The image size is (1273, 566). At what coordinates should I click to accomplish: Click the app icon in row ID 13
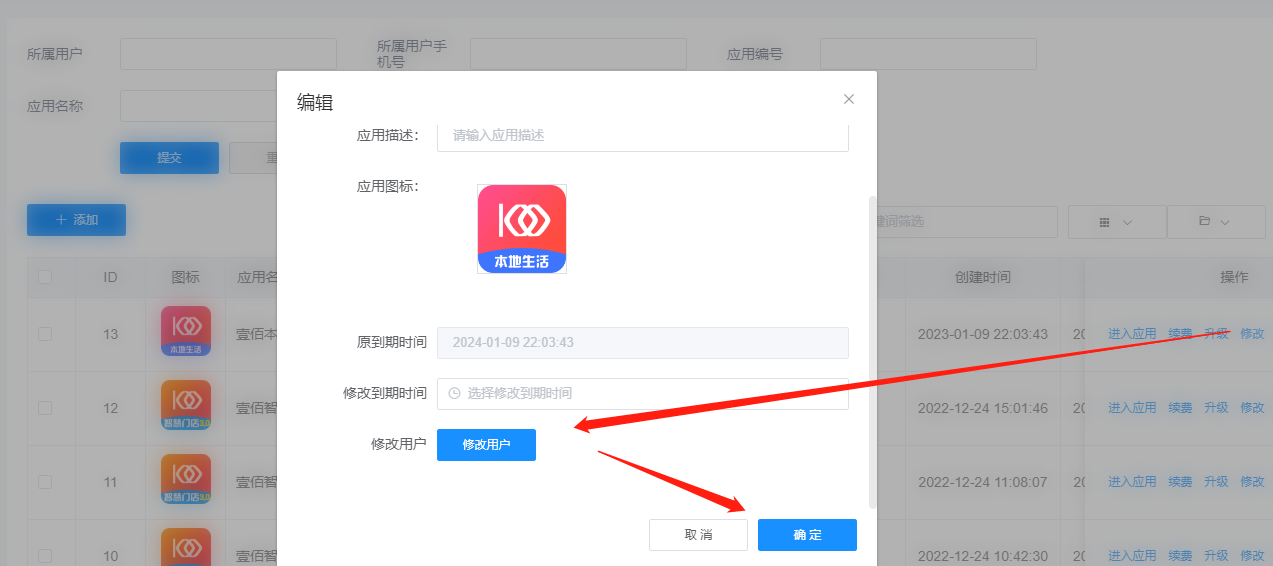[x=186, y=331]
